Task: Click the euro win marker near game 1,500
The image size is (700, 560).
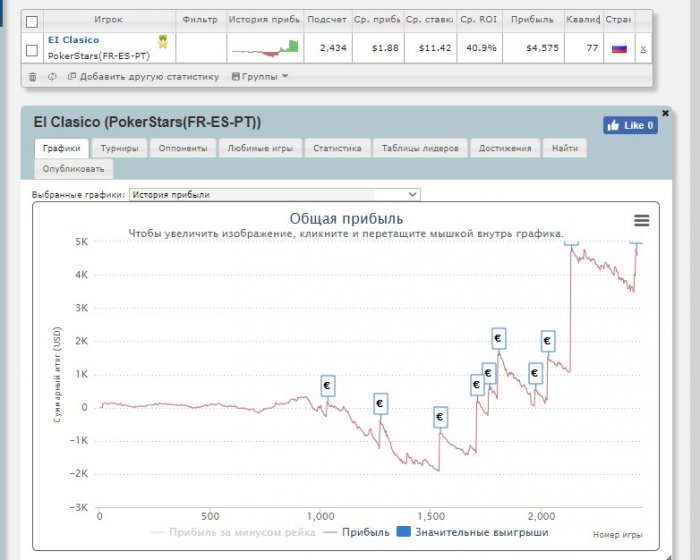Action: 440,417
